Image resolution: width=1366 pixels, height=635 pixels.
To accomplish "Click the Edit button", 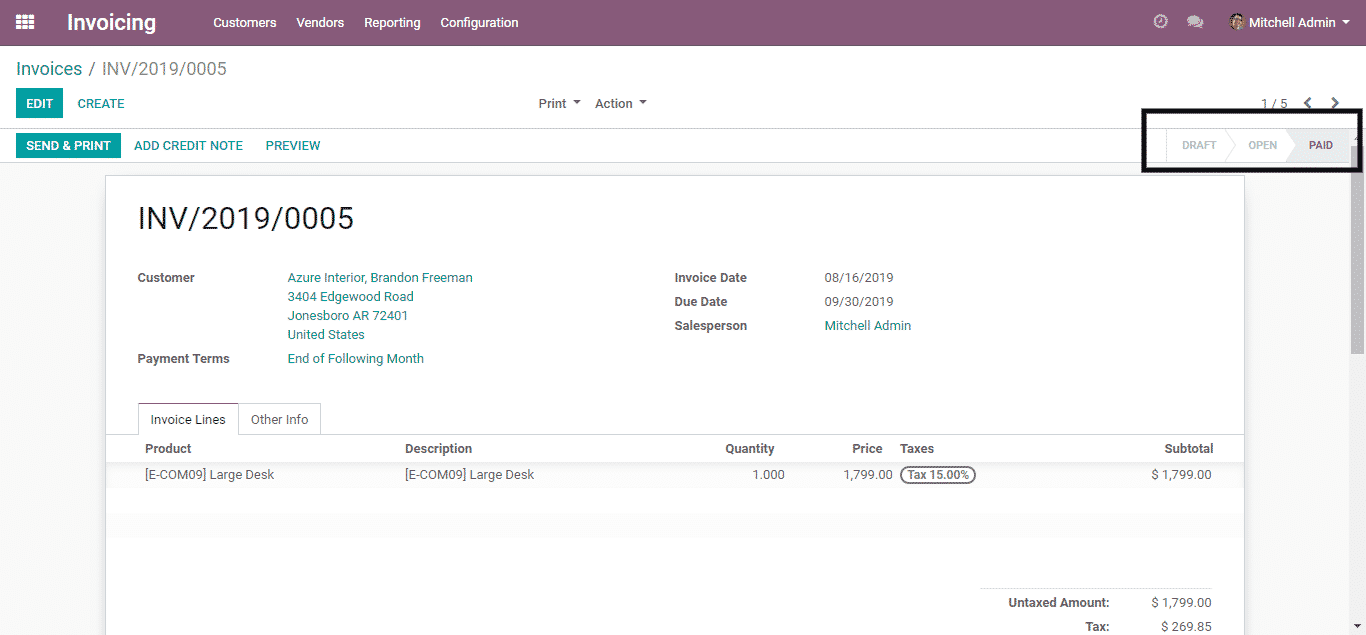I will tap(39, 103).
